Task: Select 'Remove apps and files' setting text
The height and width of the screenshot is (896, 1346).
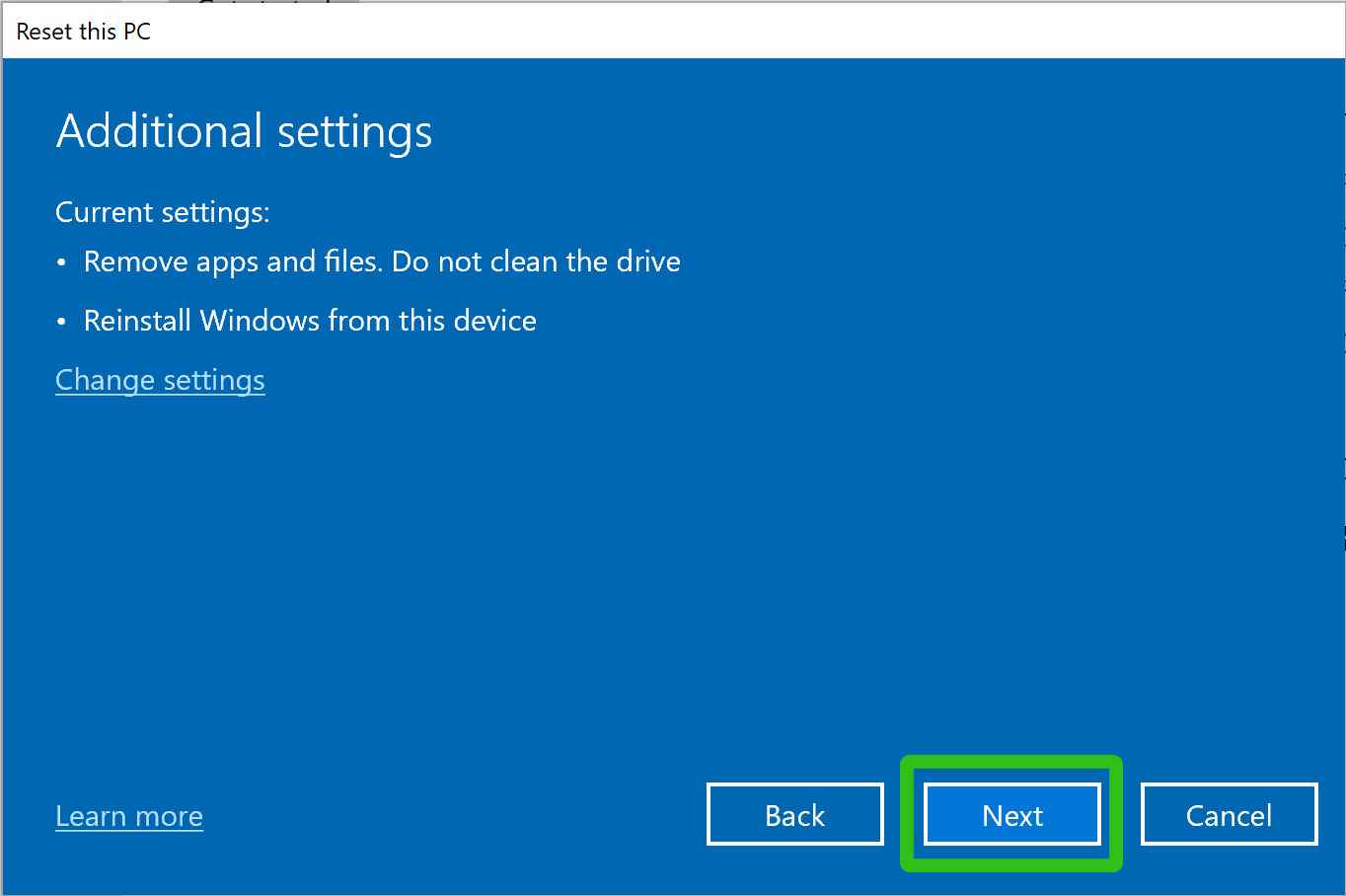Action: [x=382, y=261]
